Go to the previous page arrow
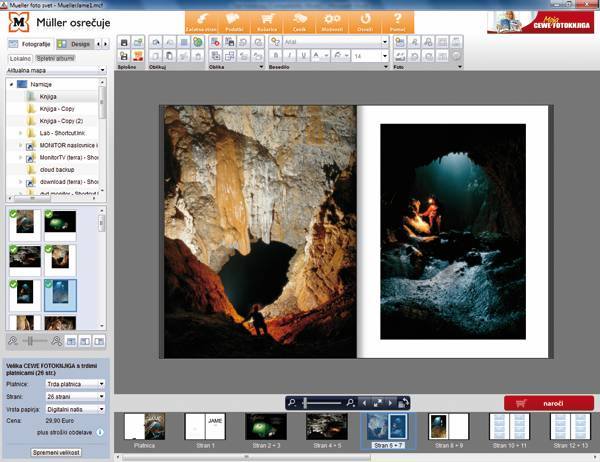Screen dimensions: 600x462 click(x=364, y=403)
